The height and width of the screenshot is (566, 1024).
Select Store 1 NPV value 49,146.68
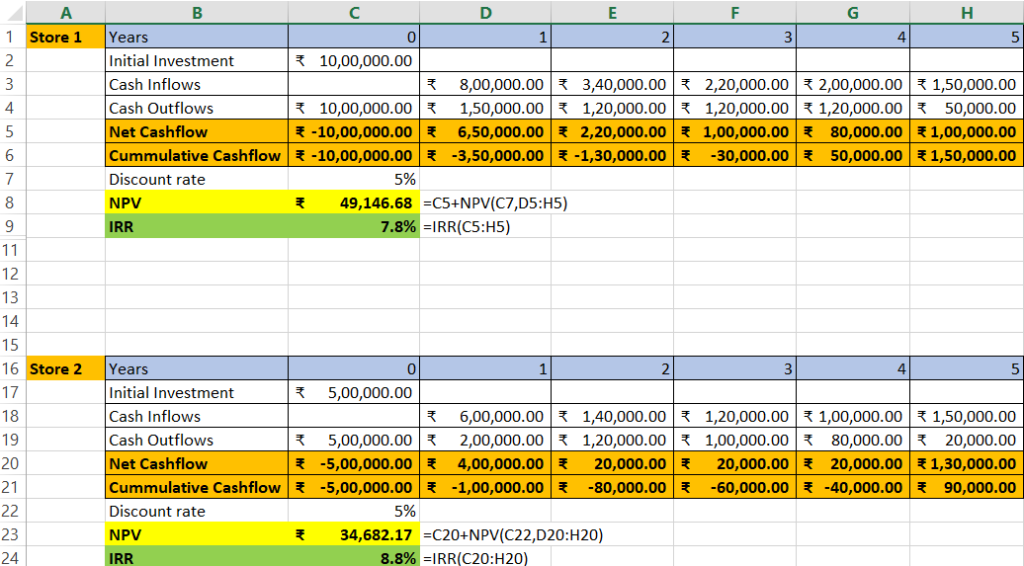(x=354, y=204)
